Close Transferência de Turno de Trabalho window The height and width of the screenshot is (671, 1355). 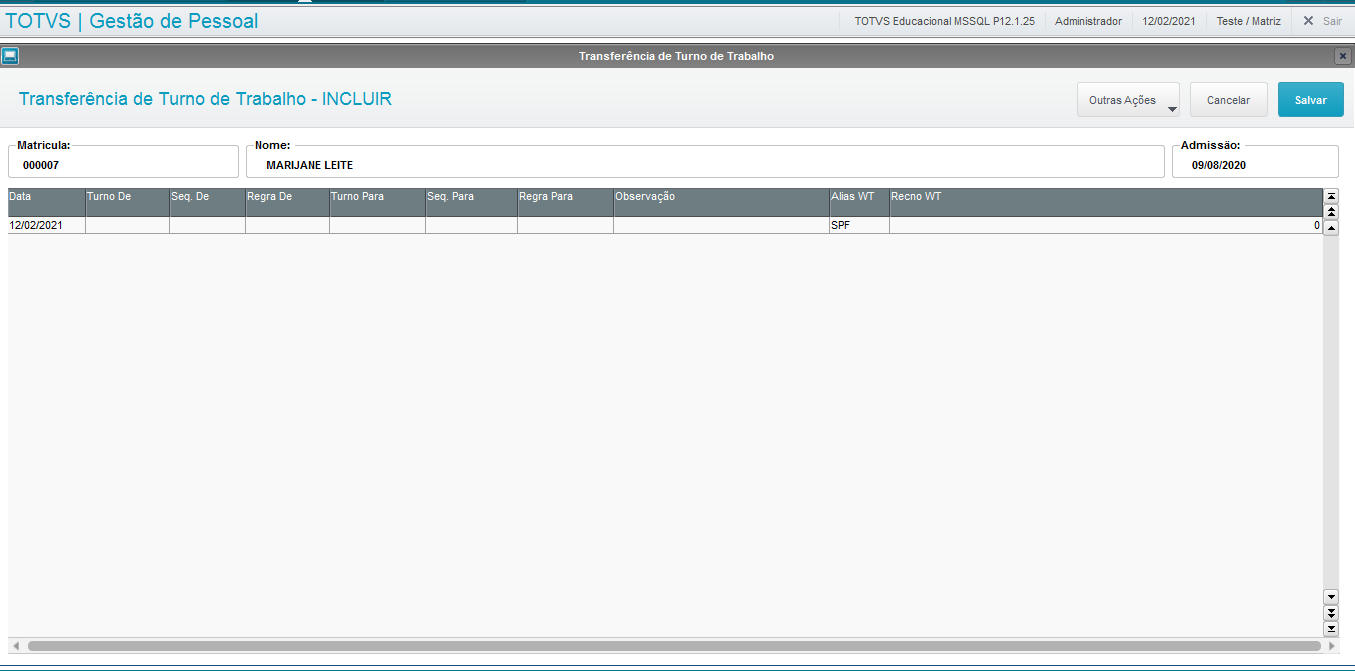coord(1343,56)
